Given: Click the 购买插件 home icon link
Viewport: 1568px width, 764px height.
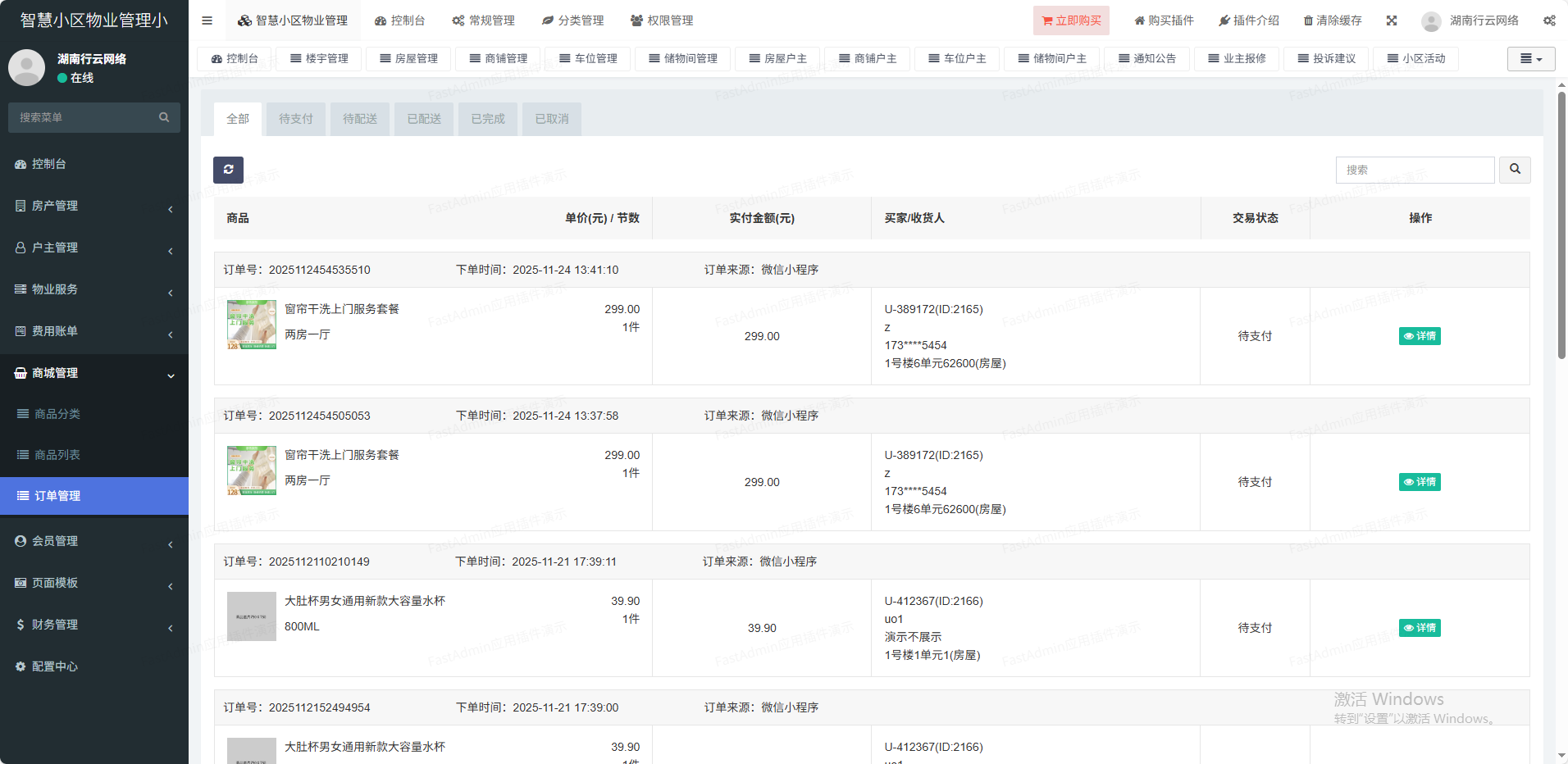Looking at the screenshot, I should point(1164,20).
